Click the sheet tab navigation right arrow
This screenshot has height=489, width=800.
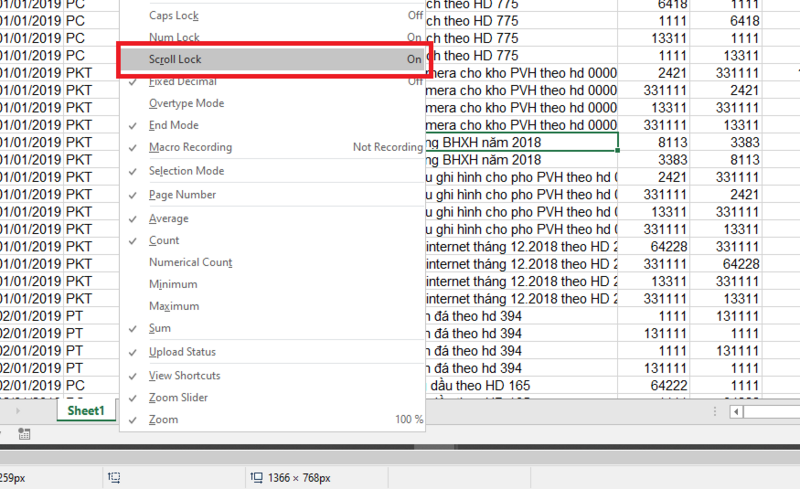(18, 410)
